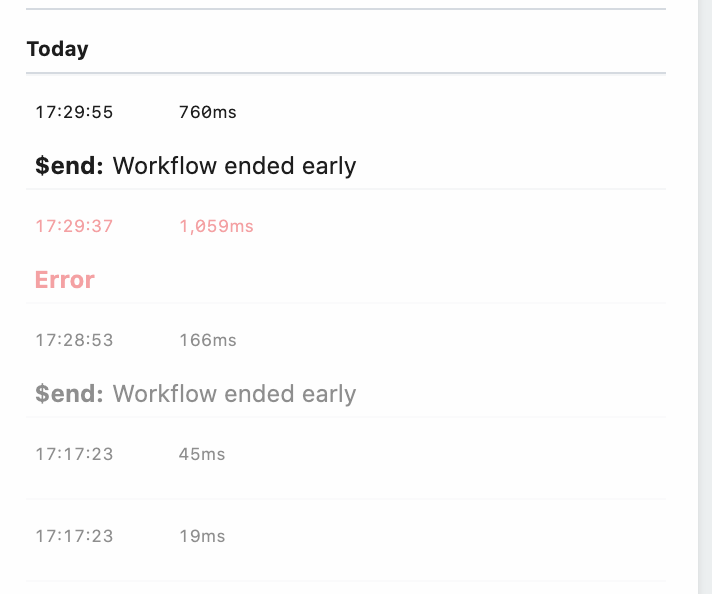Click the gray Workflow ended early text
This screenshot has width=712, height=594.
pos(234,394)
